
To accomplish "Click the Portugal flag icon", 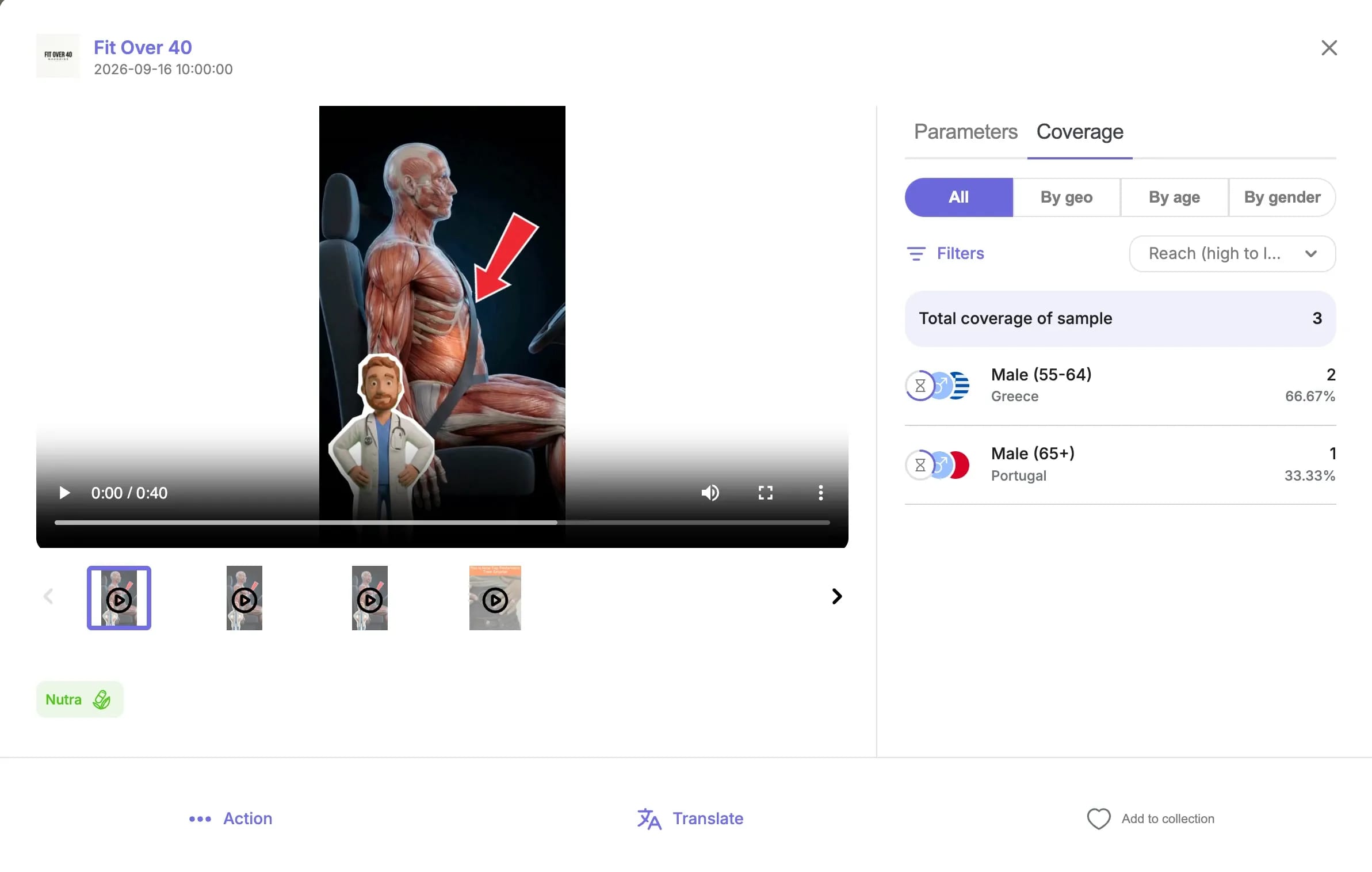I will (x=960, y=465).
